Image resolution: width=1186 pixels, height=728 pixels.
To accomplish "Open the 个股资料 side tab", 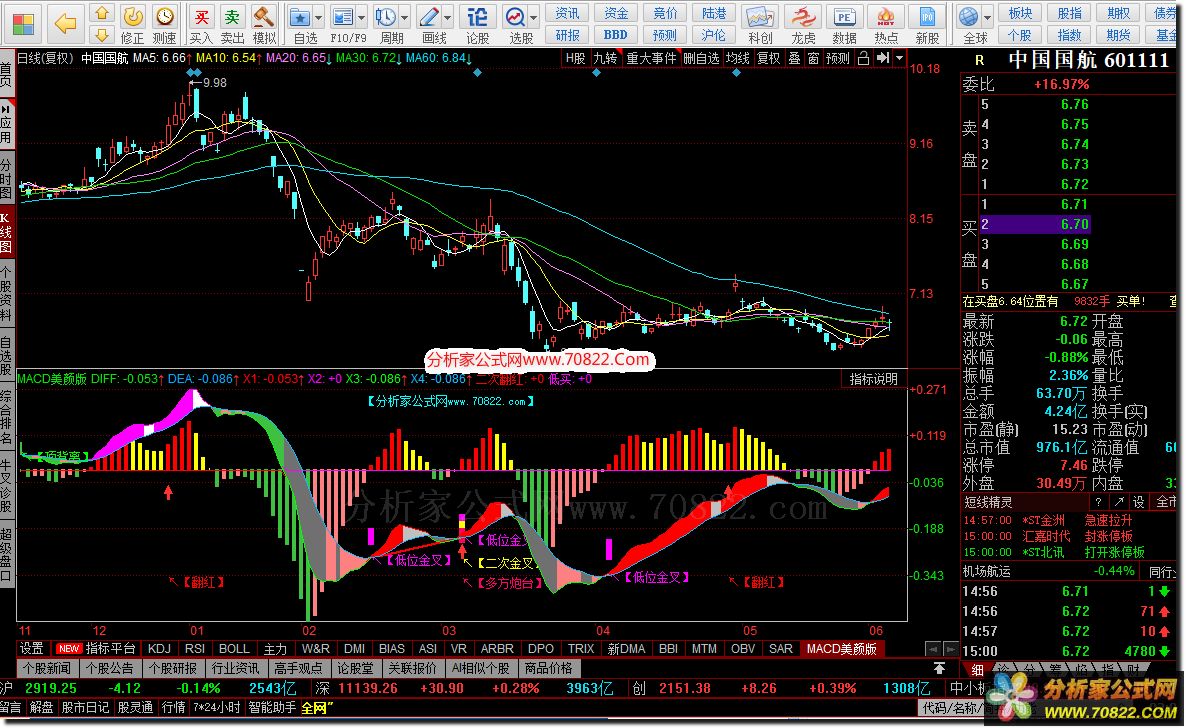I will (x=6, y=294).
